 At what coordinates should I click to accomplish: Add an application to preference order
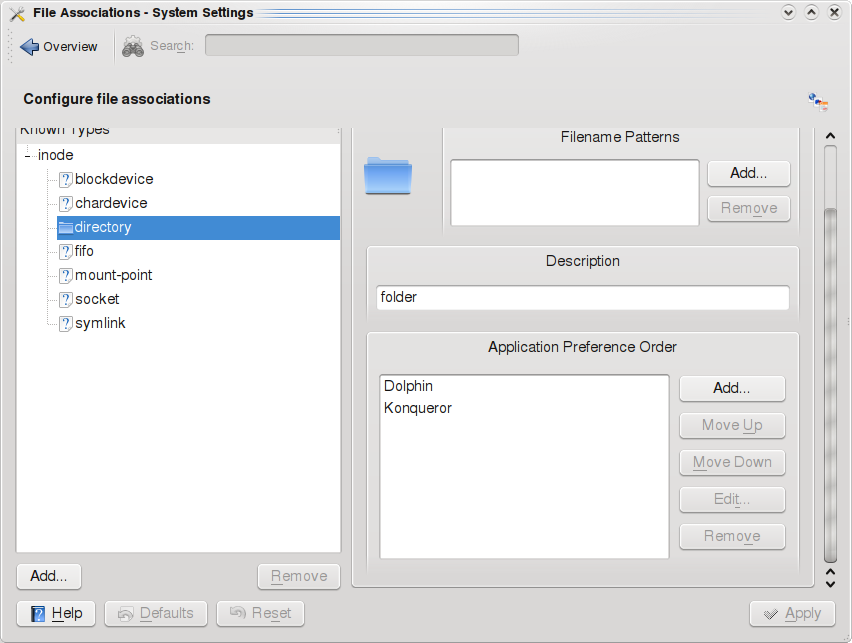coord(732,388)
